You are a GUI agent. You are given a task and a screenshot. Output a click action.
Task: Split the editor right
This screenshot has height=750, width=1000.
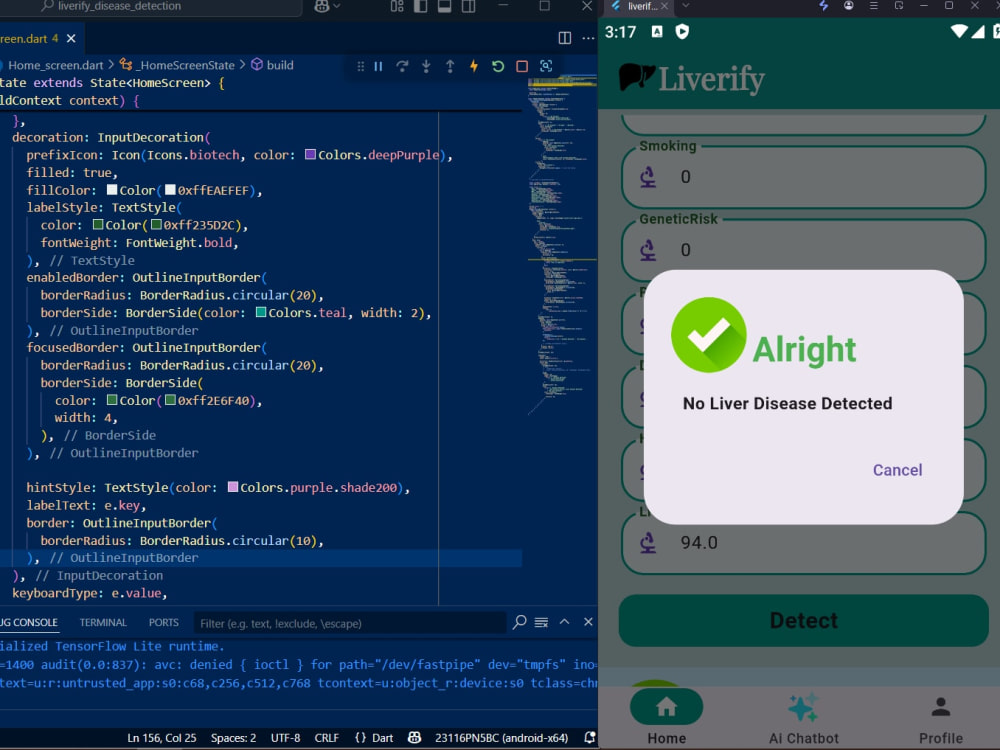(564, 38)
